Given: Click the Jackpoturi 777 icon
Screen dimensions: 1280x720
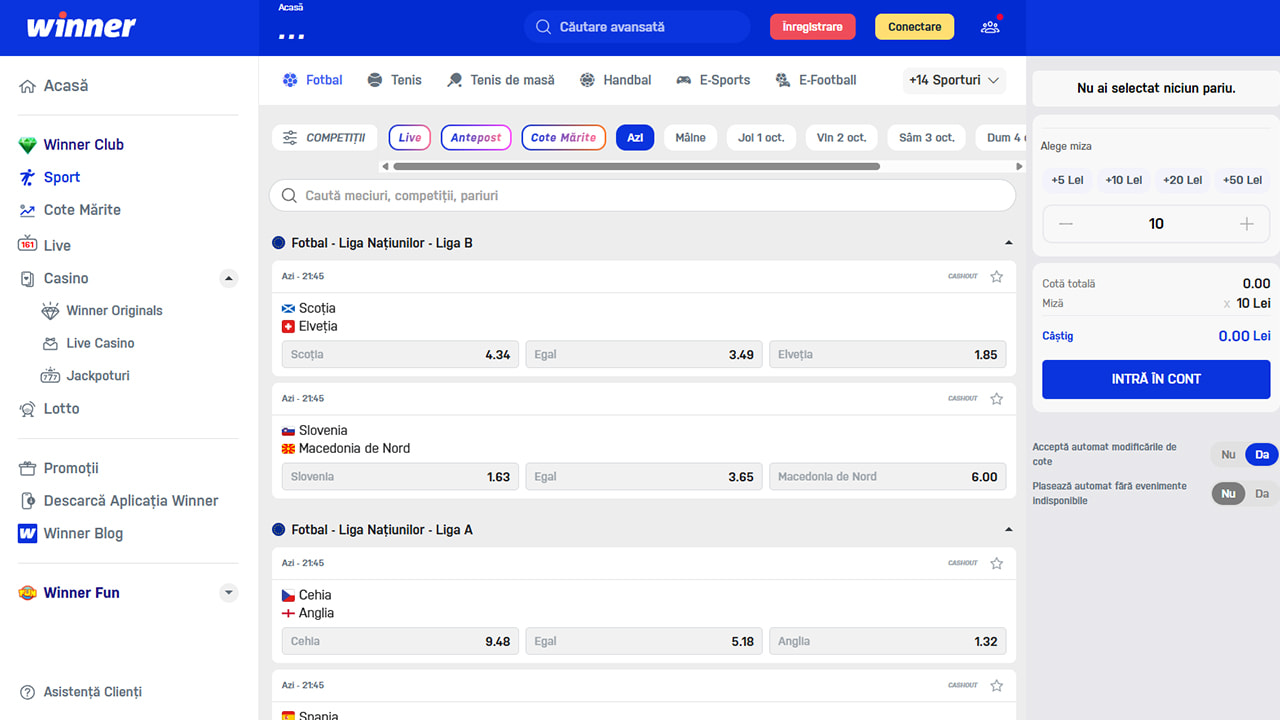Looking at the screenshot, I should [x=50, y=376].
